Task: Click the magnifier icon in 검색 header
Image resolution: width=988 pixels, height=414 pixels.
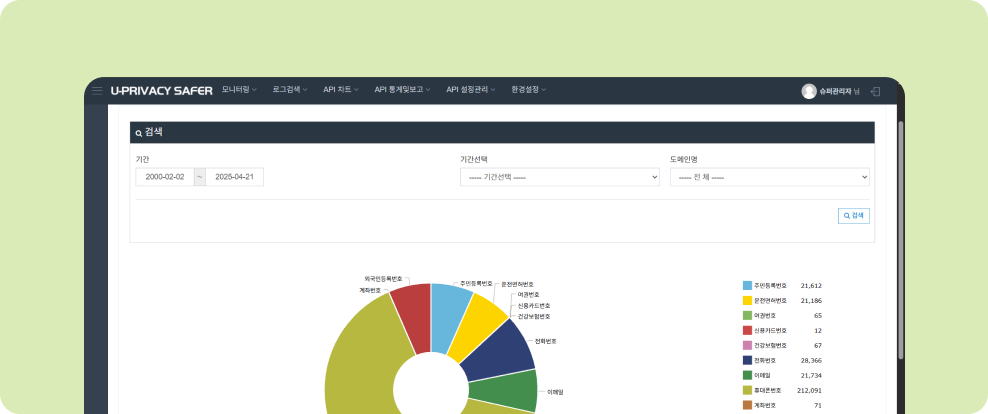Action: [x=139, y=134]
